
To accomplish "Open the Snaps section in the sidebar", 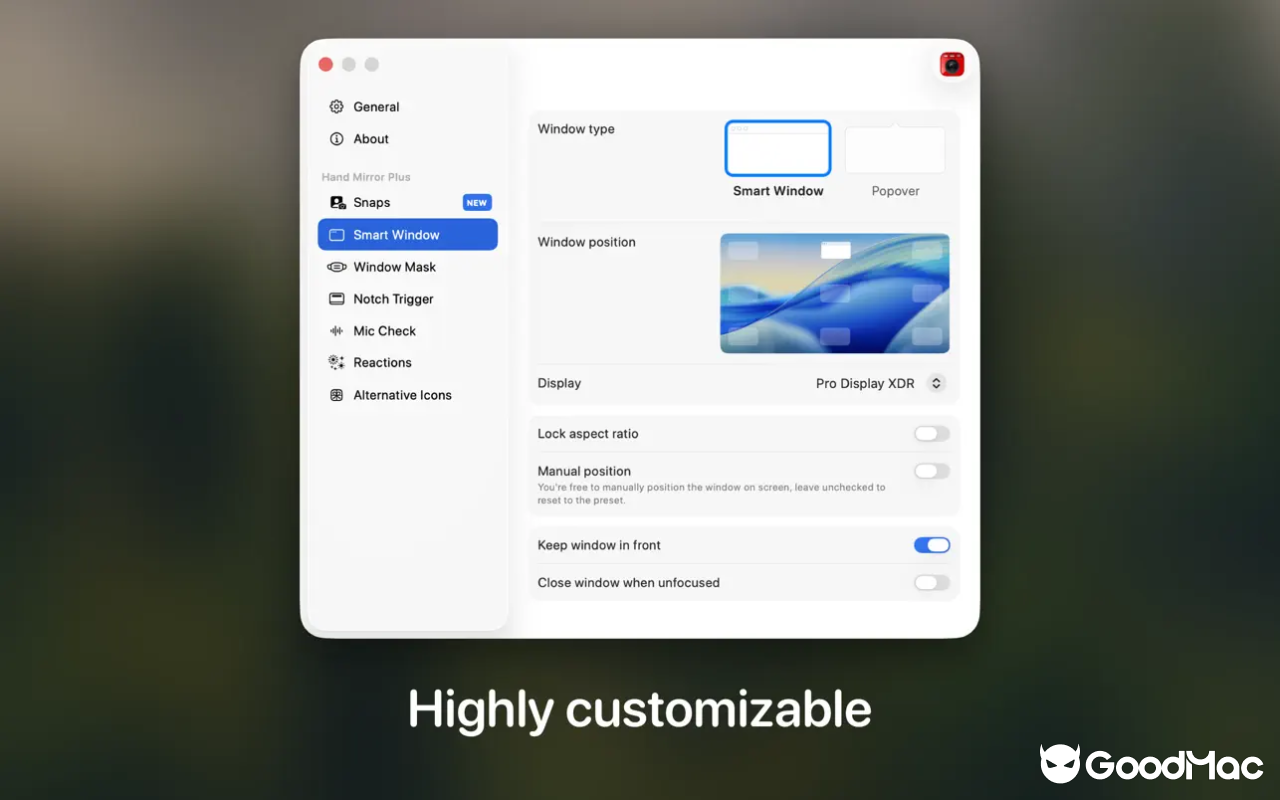I will pyautogui.click(x=371, y=202).
